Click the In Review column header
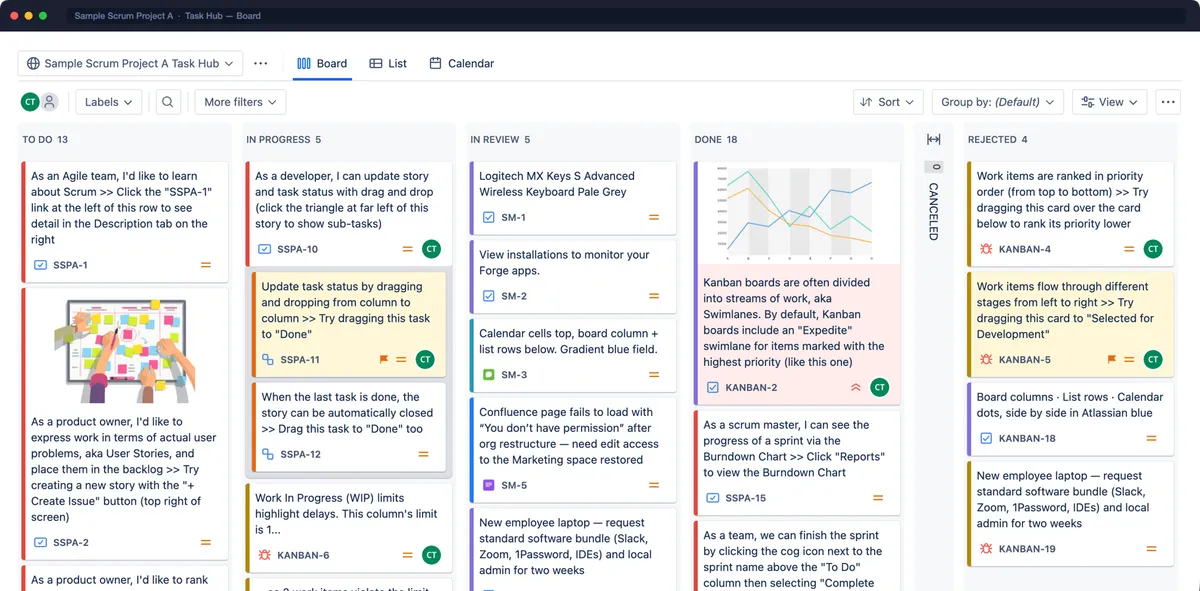 500,139
